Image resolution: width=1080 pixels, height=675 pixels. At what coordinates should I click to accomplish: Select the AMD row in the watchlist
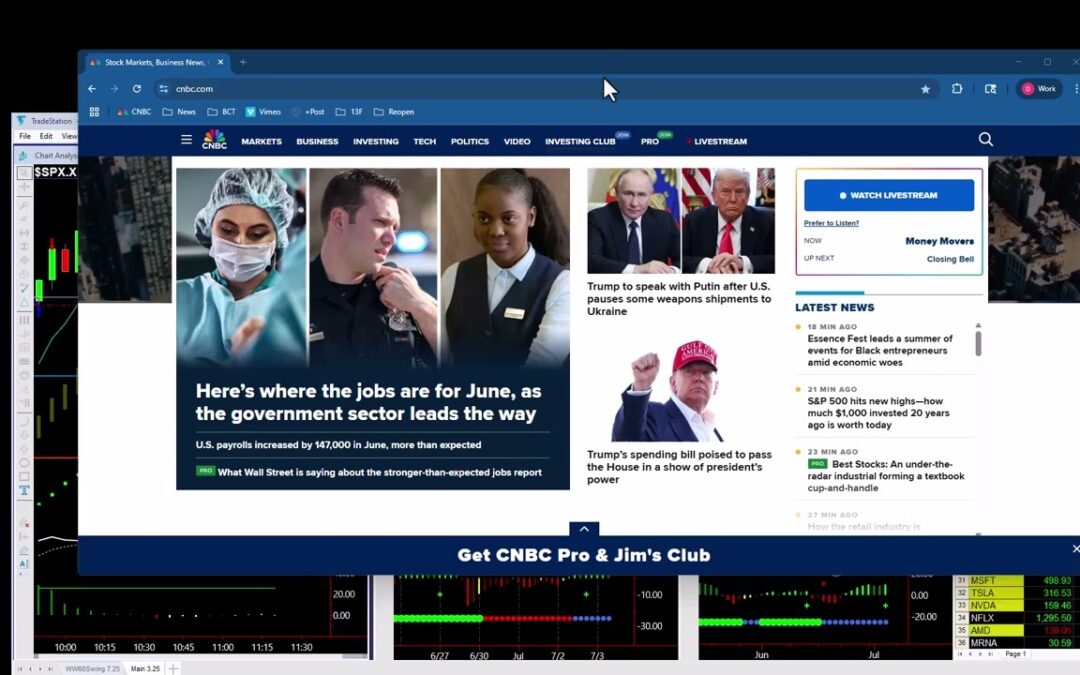[x=1014, y=630]
